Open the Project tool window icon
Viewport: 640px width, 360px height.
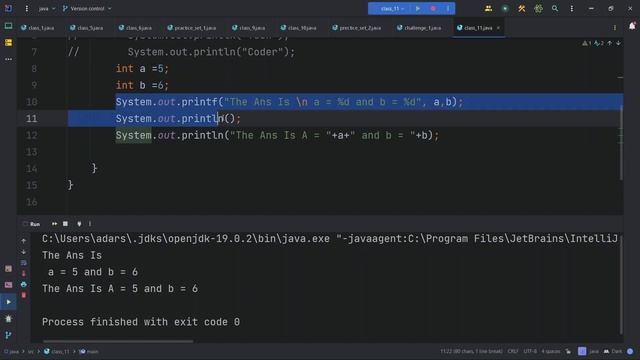click(8, 26)
